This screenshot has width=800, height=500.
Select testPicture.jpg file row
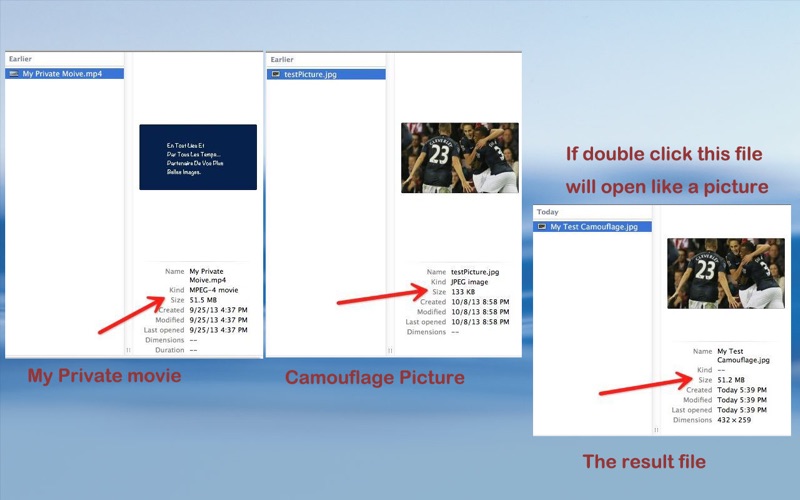(x=326, y=74)
